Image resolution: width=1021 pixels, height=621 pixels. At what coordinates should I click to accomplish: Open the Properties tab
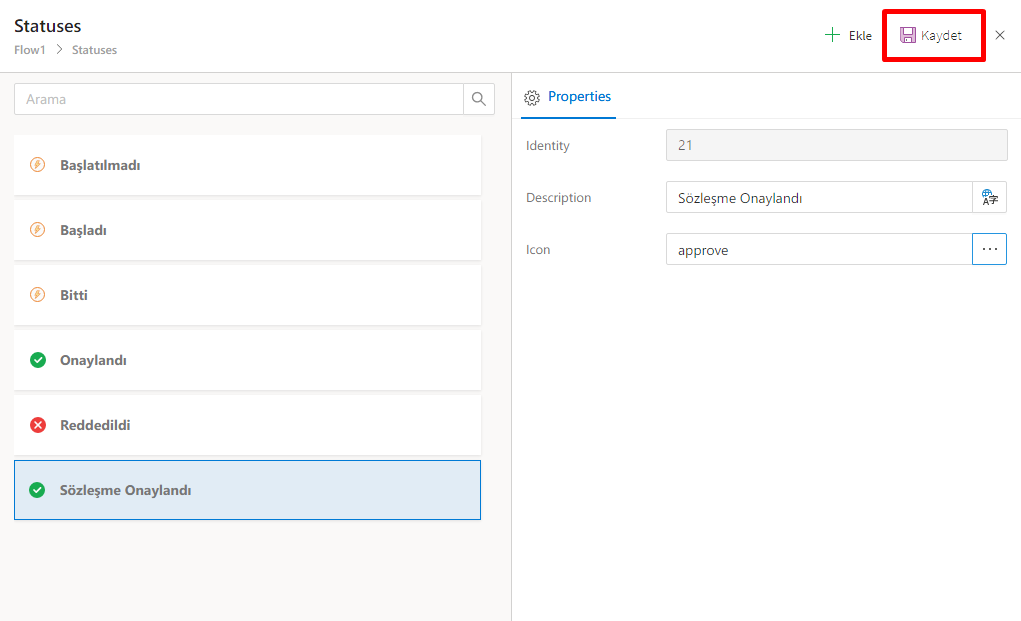coord(568,97)
